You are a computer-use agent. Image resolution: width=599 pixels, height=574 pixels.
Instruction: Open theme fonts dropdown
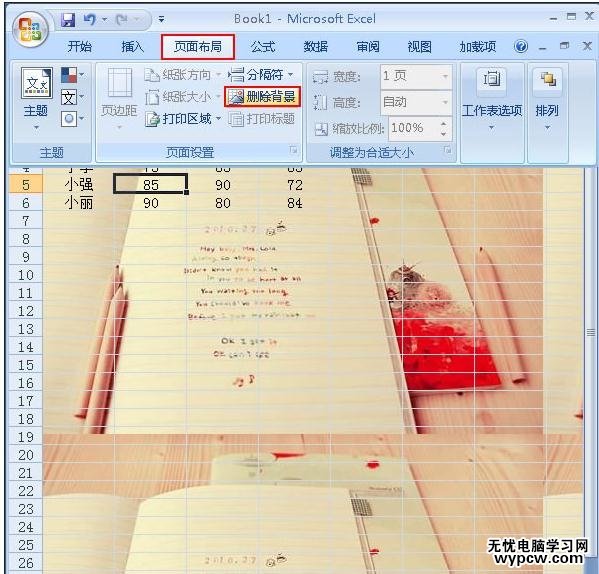pyautogui.click(x=72, y=97)
